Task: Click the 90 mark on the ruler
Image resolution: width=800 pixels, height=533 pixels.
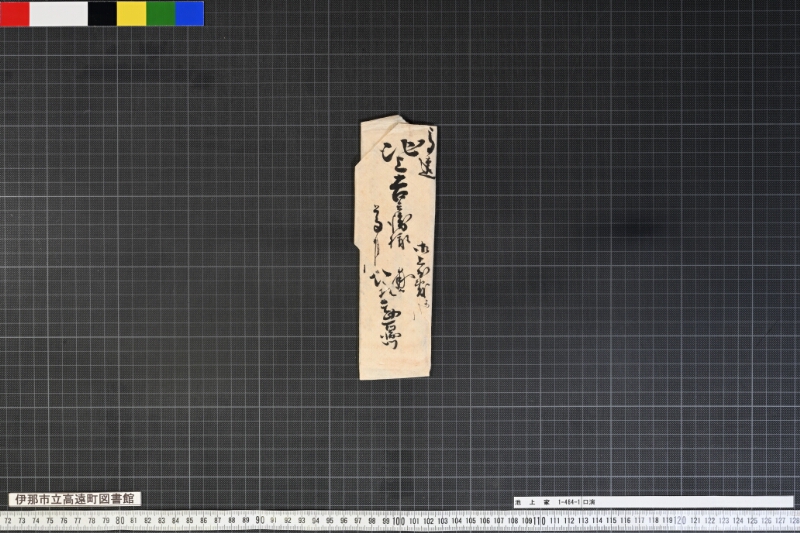Action: coord(259,521)
